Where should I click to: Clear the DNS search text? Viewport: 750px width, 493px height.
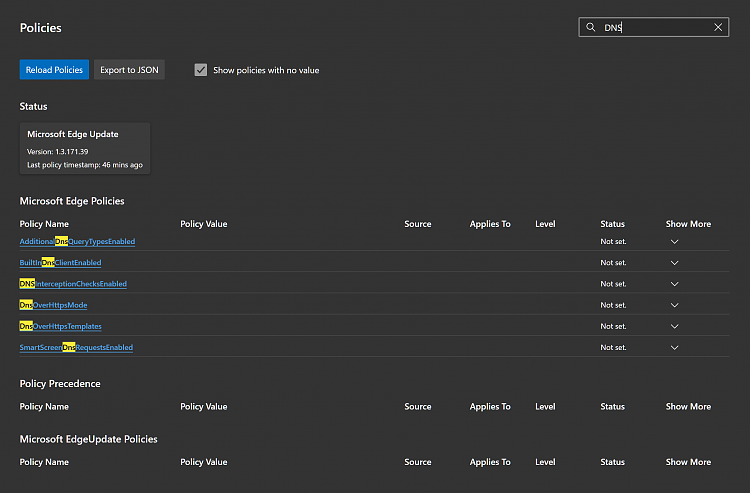(718, 27)
